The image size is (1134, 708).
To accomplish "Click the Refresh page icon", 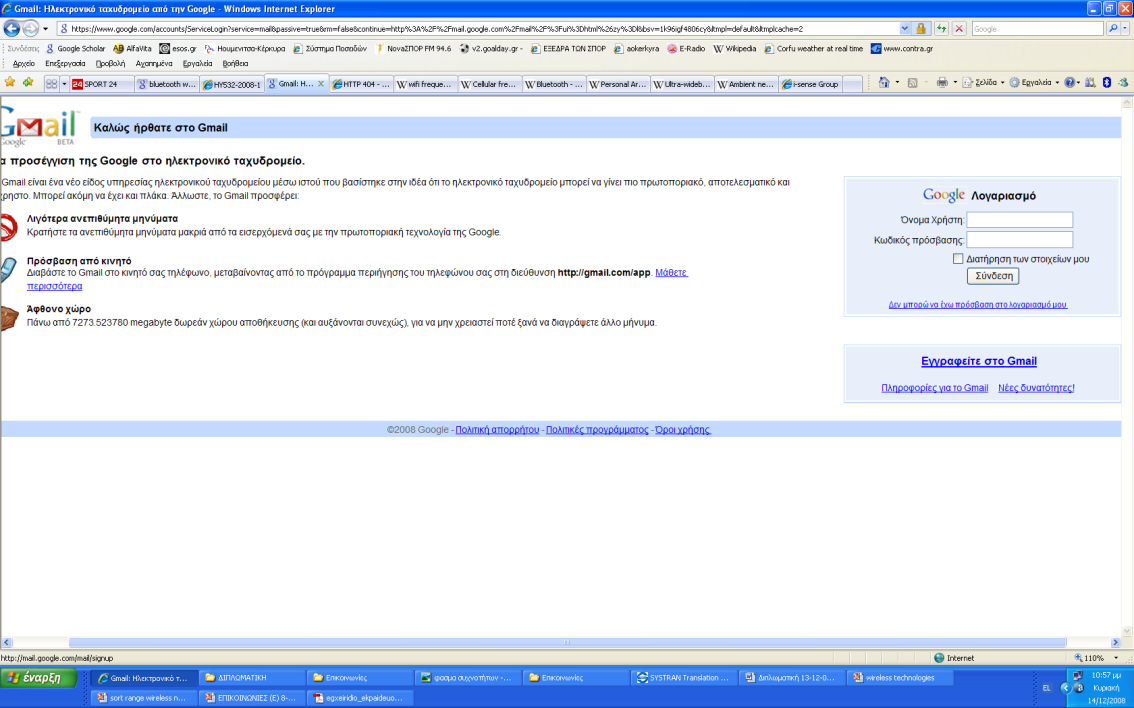I will [941, 29].
